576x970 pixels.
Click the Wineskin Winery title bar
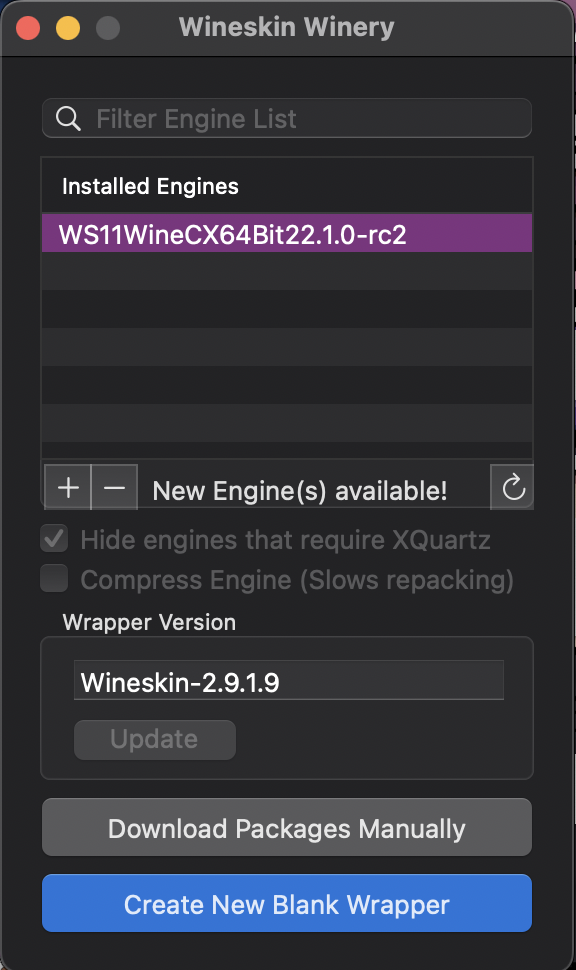[287, 28]
